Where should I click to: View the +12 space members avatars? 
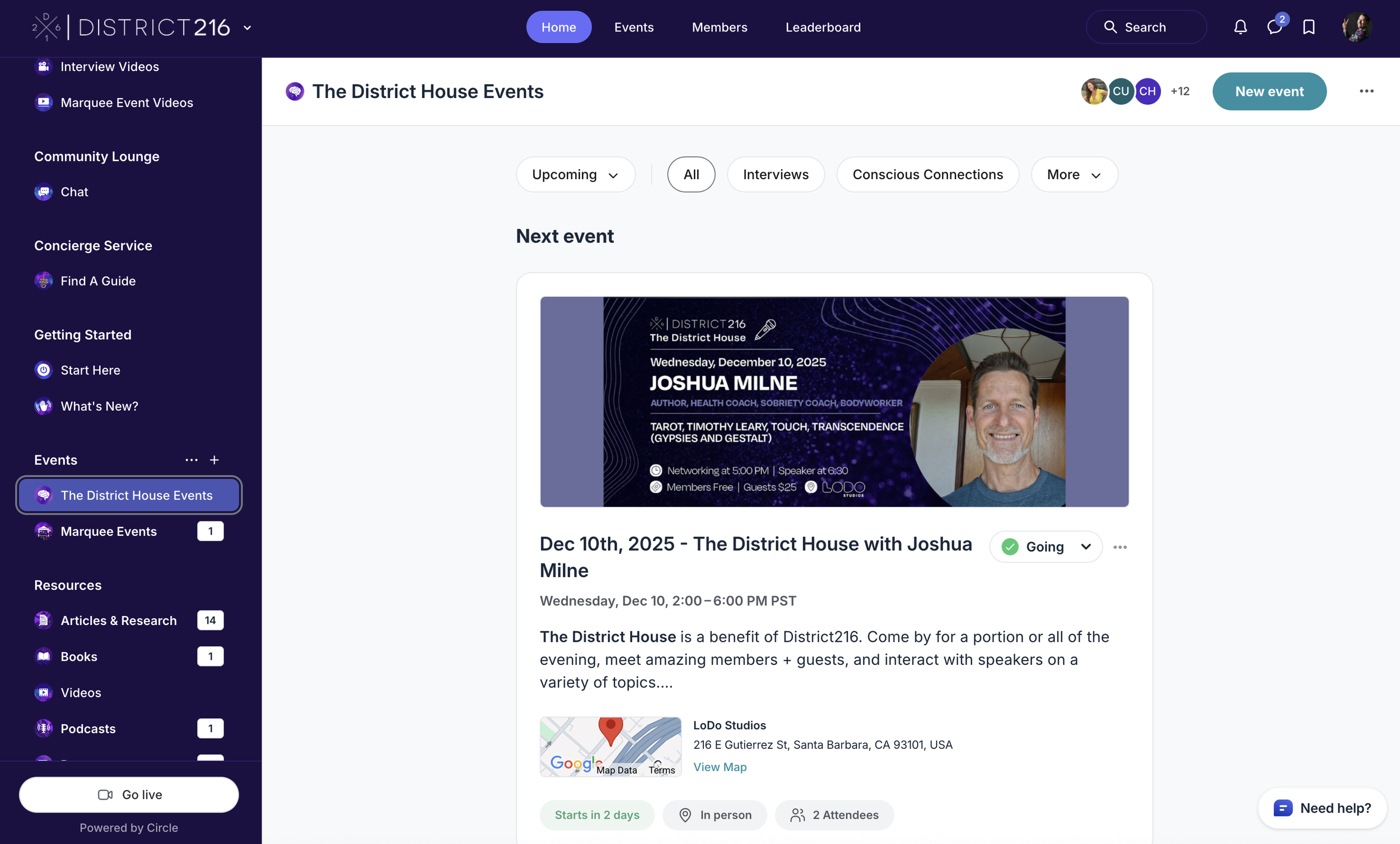click(1179, 91)
